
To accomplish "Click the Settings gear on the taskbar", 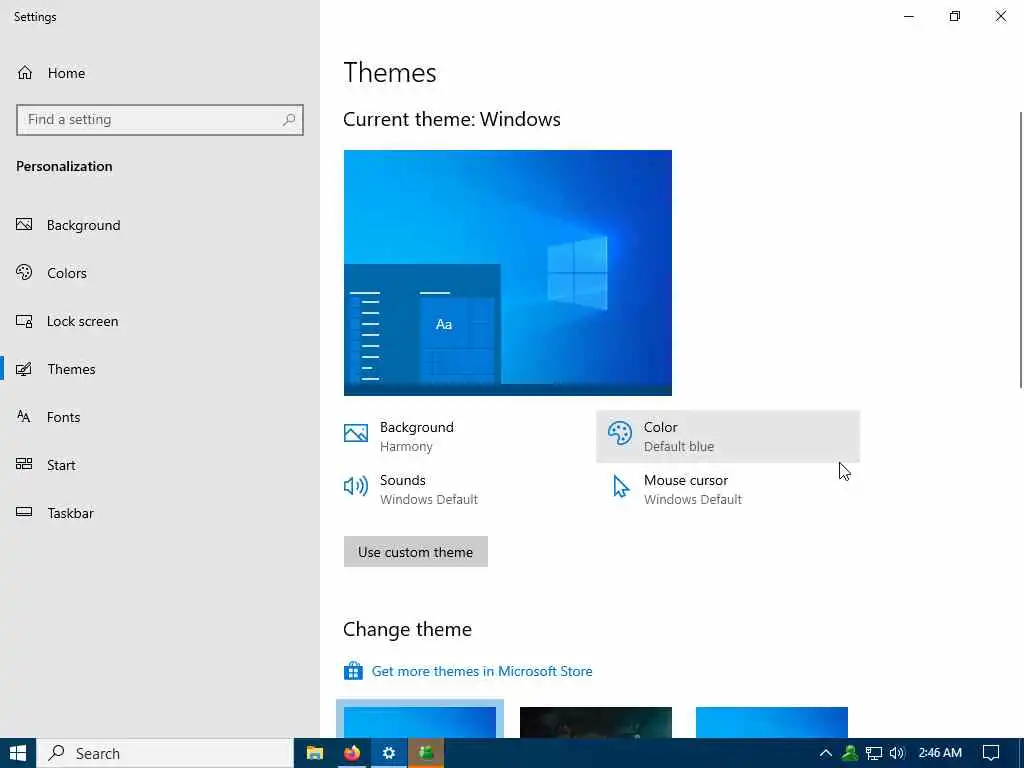I will 389,753.
